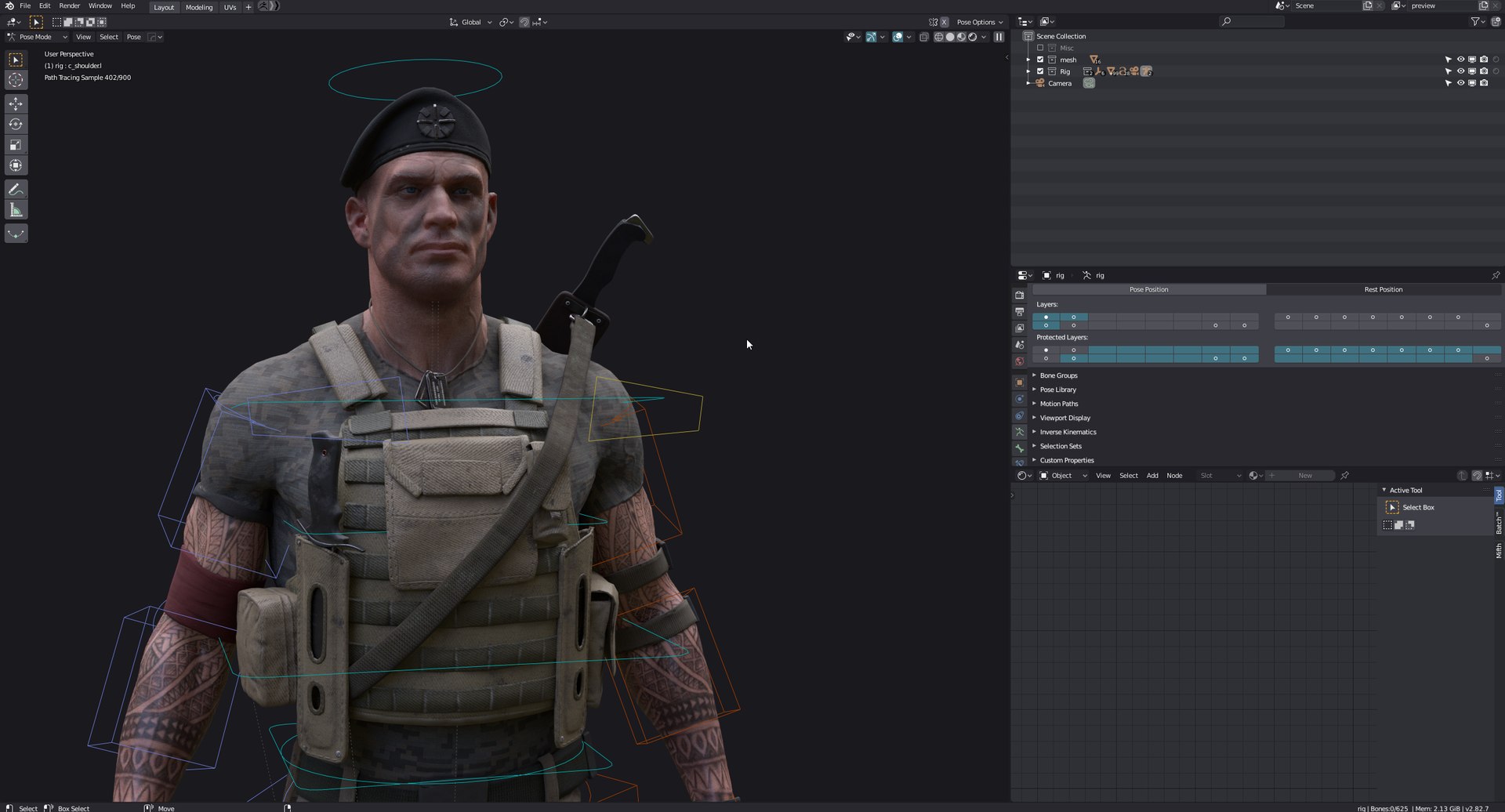
Task: Pause the viewport render preview
Action: (999, 37)
